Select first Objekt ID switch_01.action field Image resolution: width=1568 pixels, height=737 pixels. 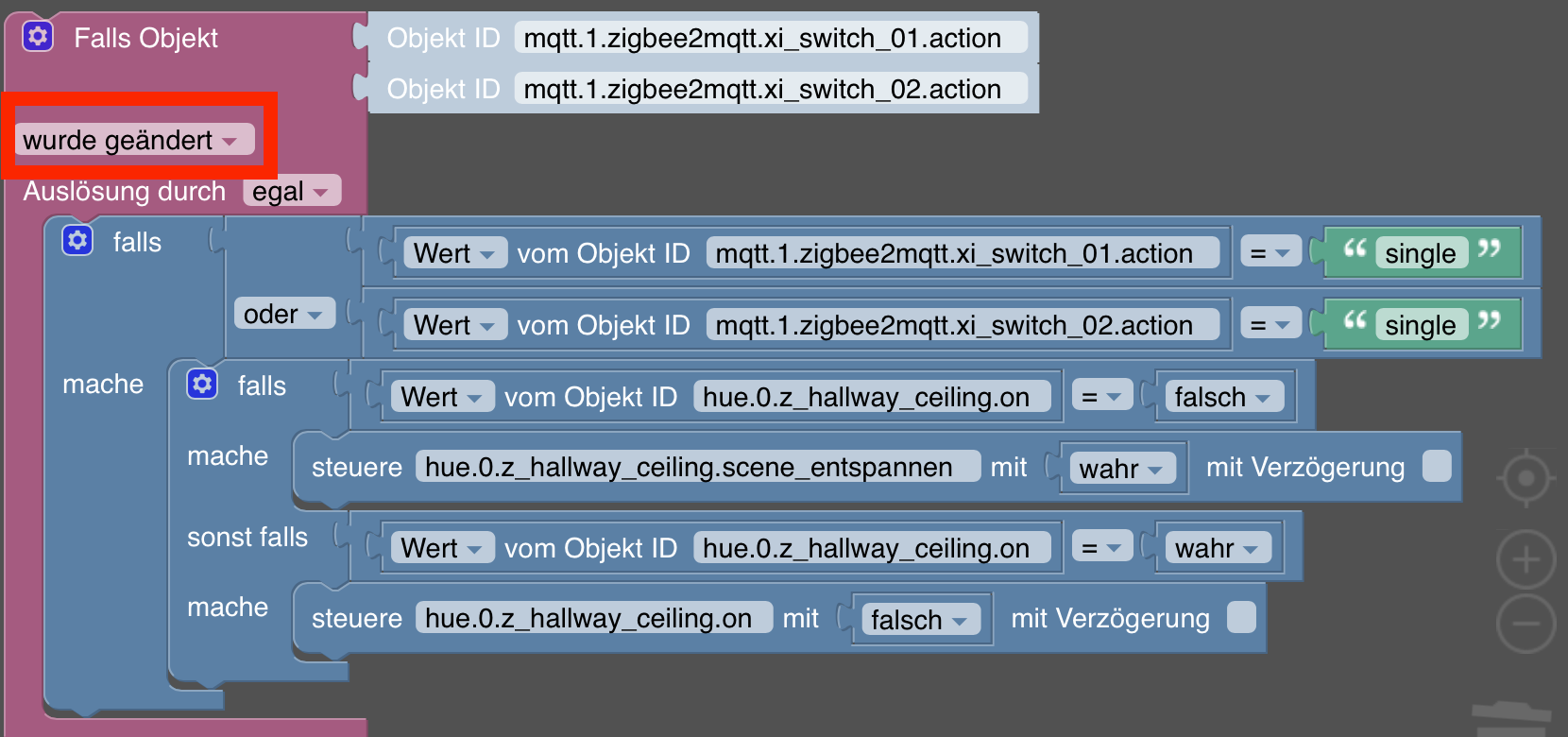[x=771, y=38]
